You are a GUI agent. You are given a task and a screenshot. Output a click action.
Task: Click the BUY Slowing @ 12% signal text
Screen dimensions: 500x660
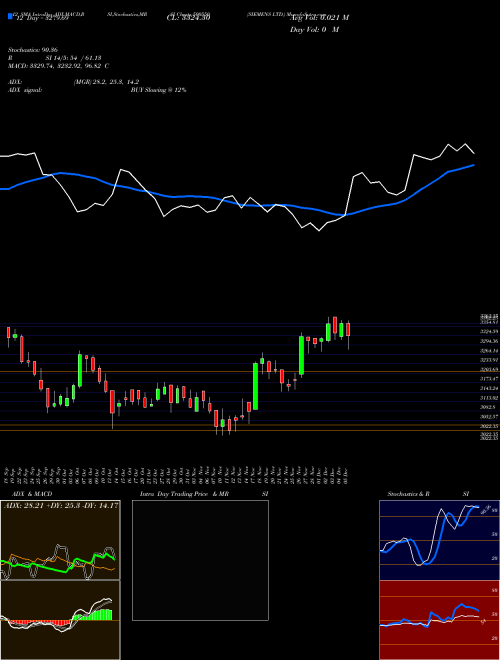tap(158, 90)
